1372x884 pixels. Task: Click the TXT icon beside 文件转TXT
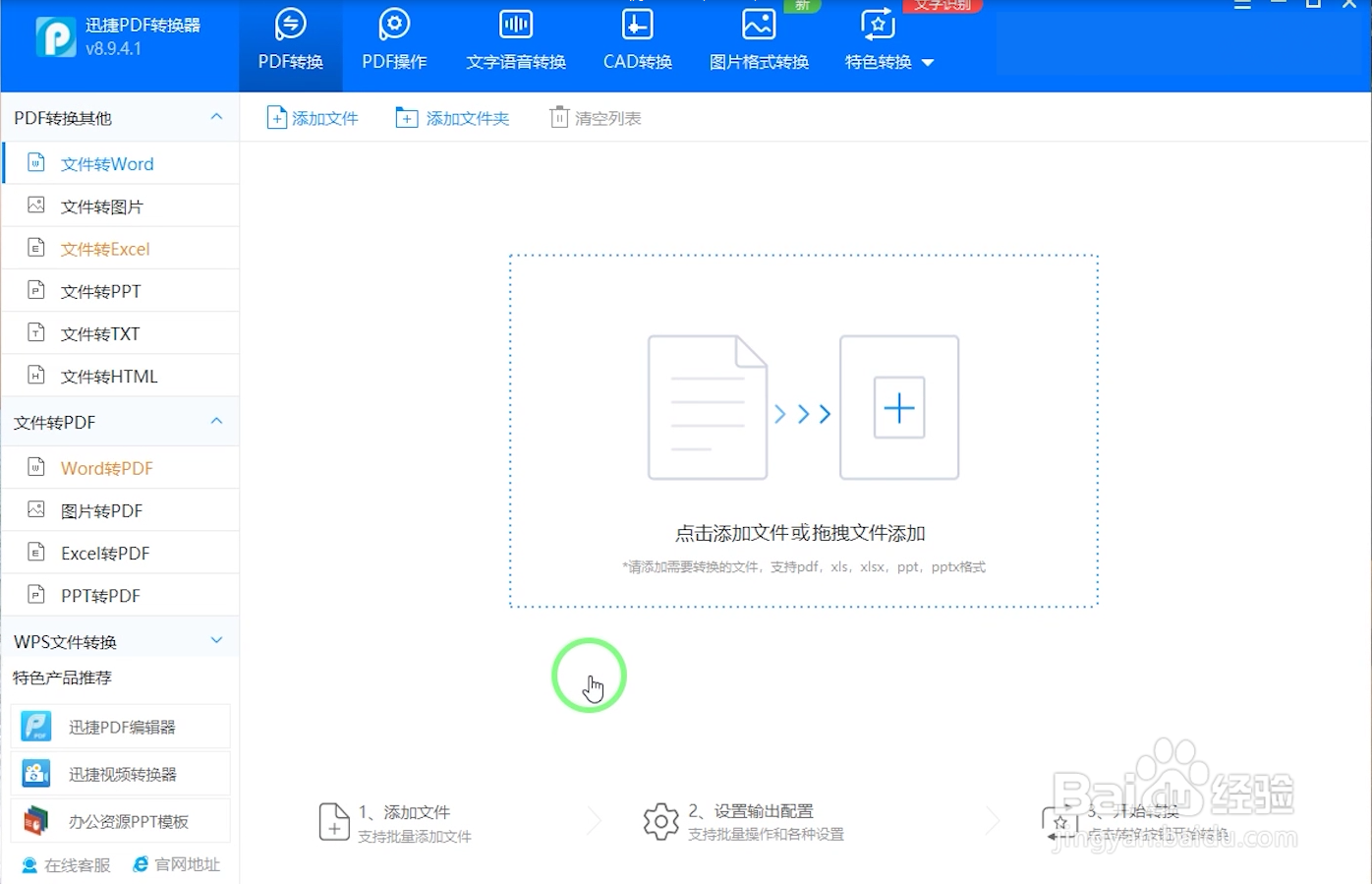click(x=36, y=331)
